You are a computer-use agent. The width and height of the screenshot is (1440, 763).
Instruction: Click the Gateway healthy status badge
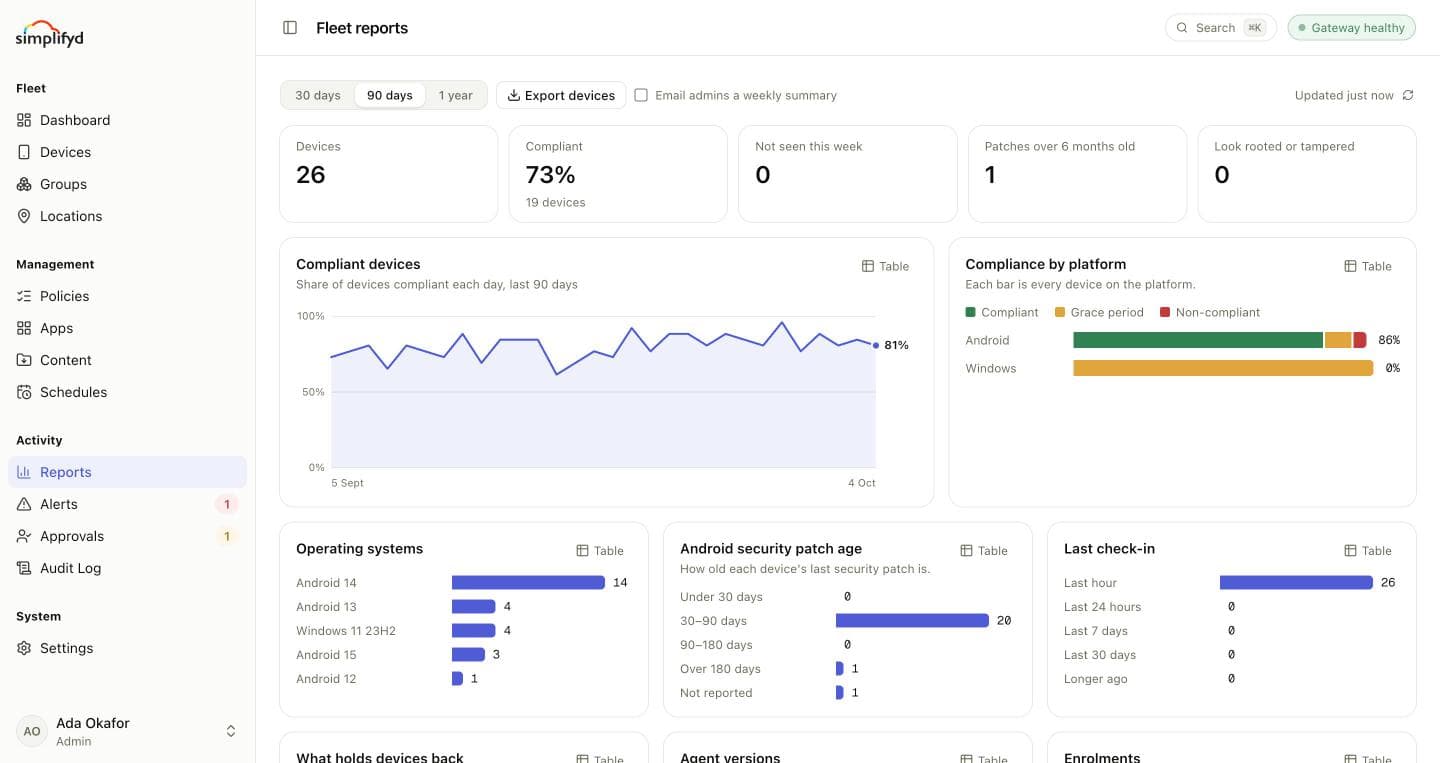pos(1352,28)
